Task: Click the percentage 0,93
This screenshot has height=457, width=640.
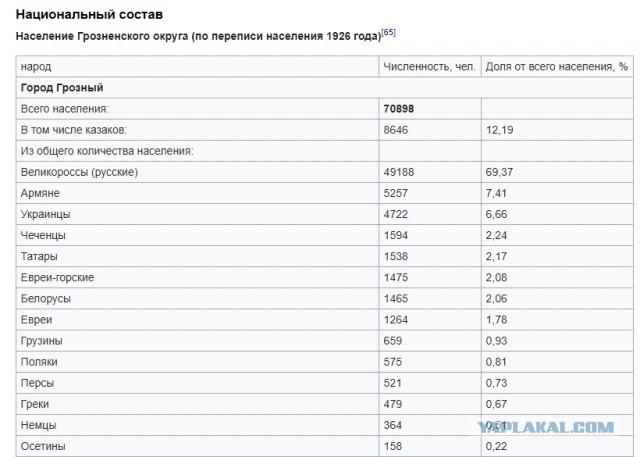Action: click(496, 341)
